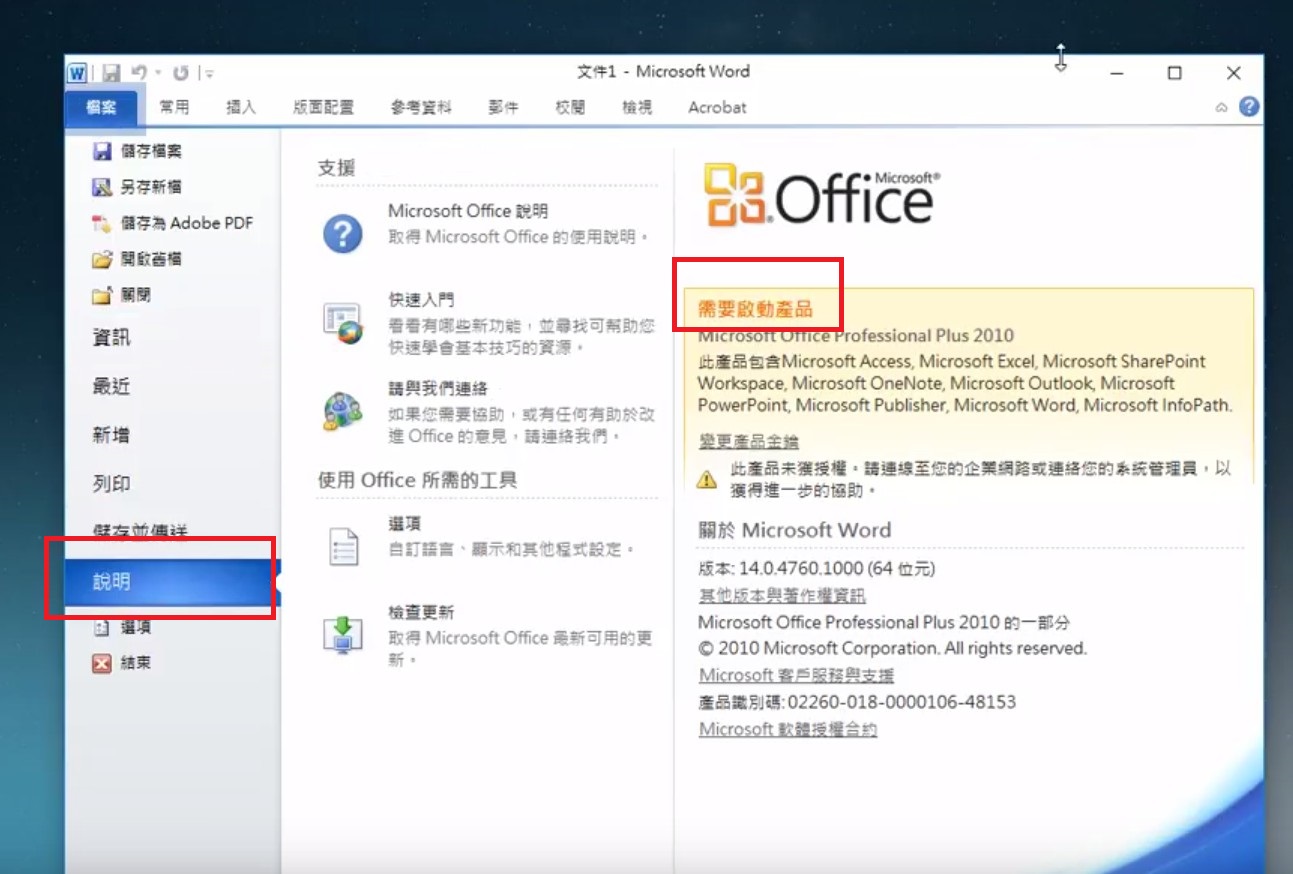Choose 關閉 (Close) in the backstage sidebar
The image size is (1293, 874).
point(121,295)
